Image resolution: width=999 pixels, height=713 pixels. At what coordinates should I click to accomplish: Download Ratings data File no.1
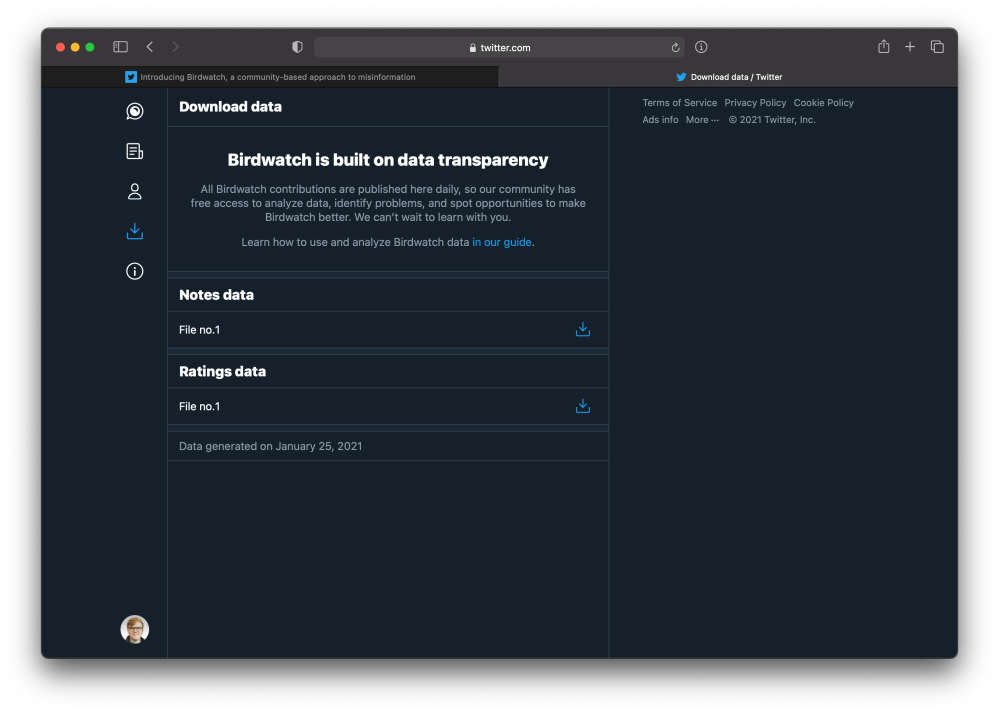(x=583, y=406)
